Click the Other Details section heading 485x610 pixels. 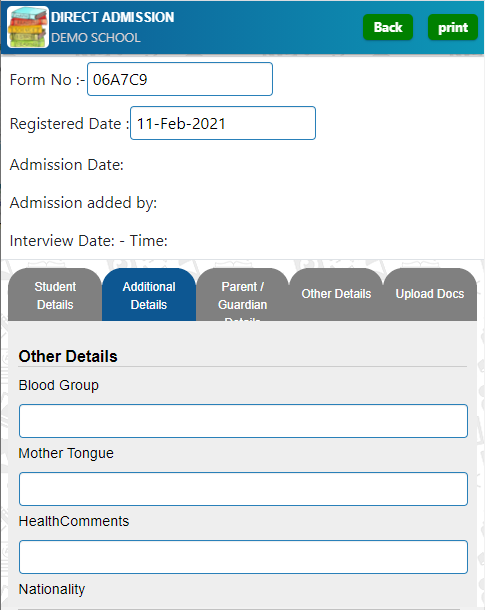point(68,356)
